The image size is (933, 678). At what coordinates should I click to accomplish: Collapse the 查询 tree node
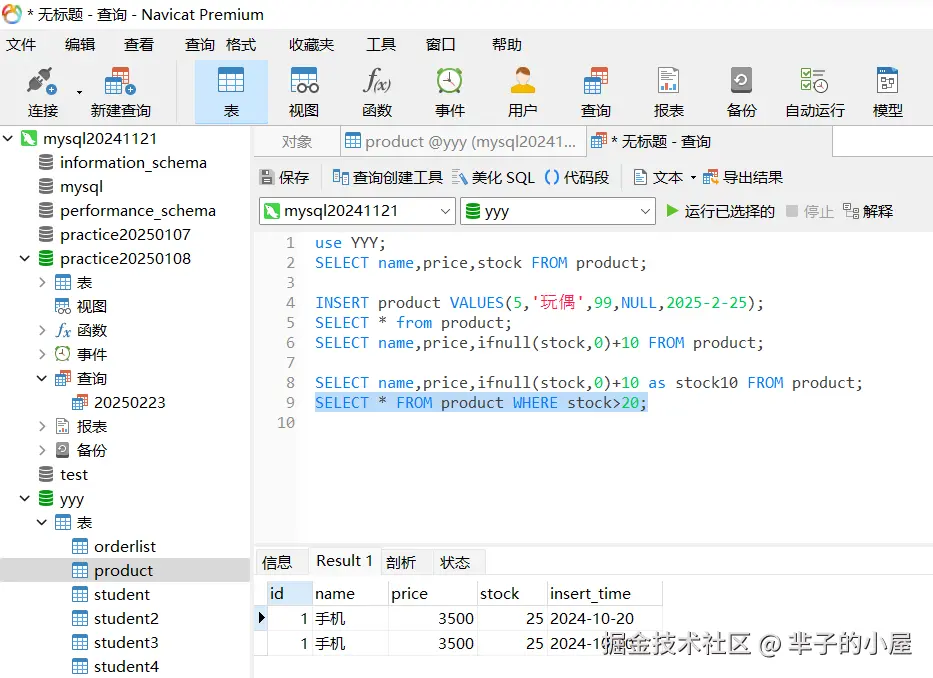(x=42, y=378)
